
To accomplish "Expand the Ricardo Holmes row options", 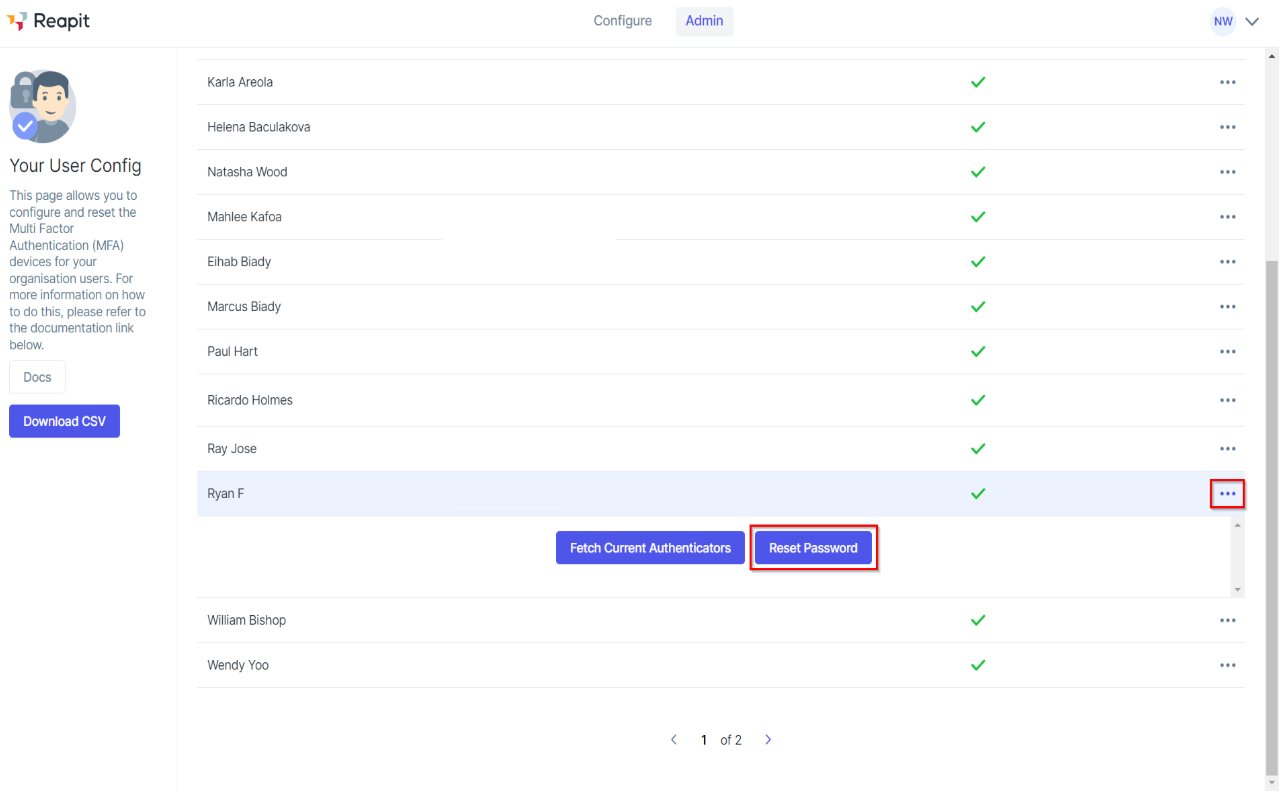I will click(1227, 400).
